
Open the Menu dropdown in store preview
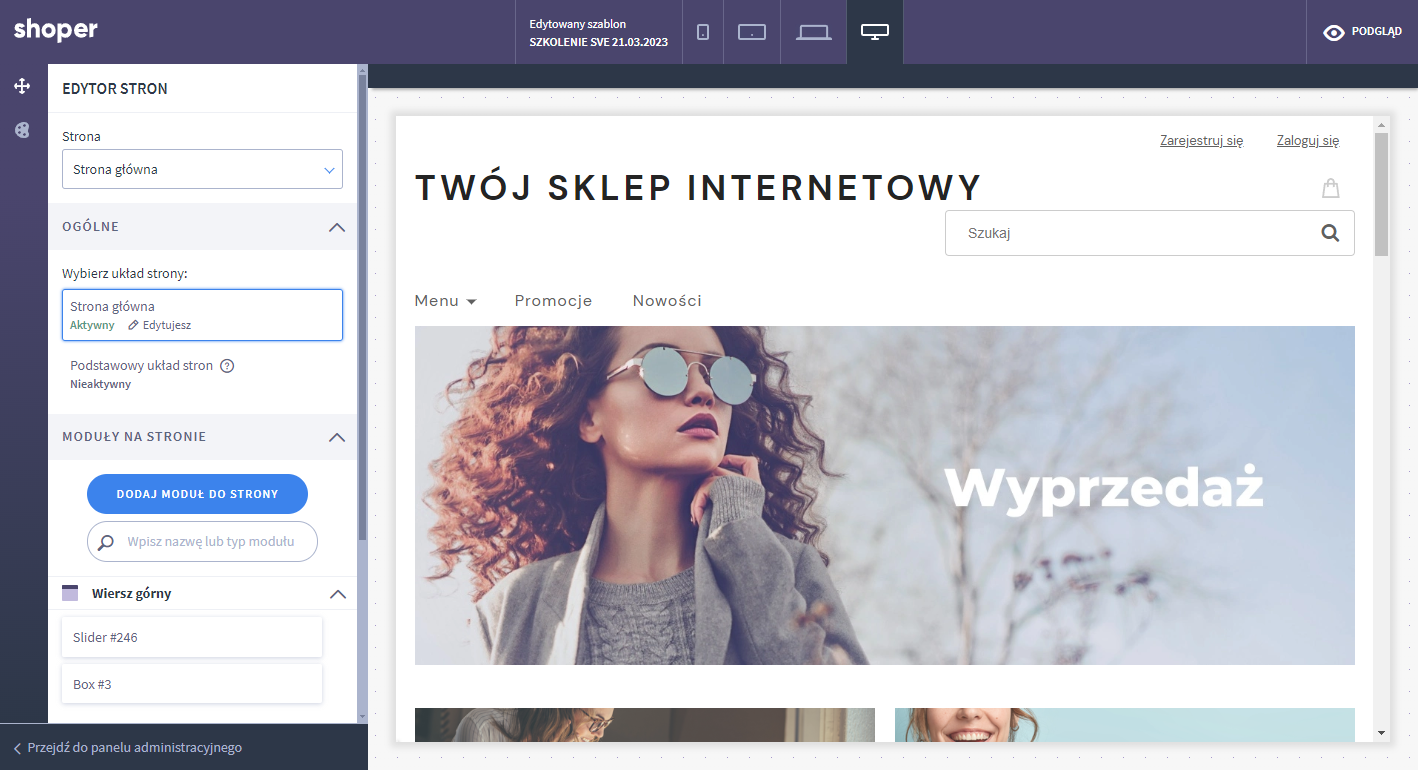tap(445, 301)
